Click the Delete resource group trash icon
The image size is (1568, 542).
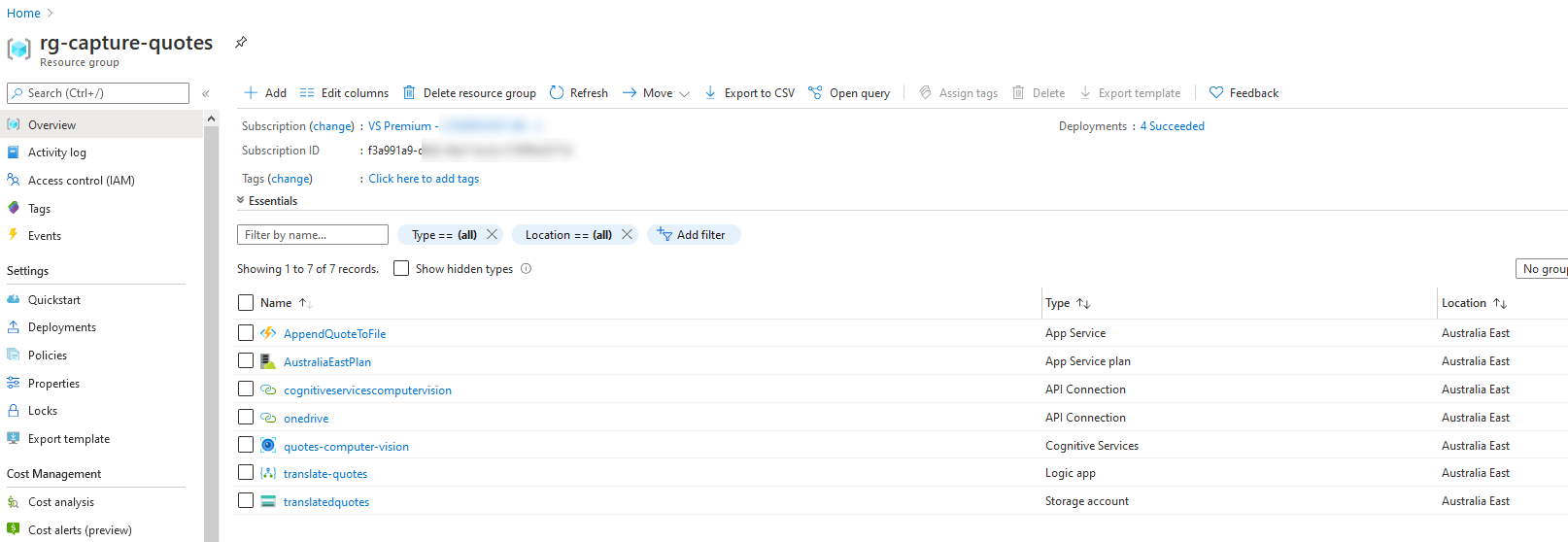click(x=409, y=92)
